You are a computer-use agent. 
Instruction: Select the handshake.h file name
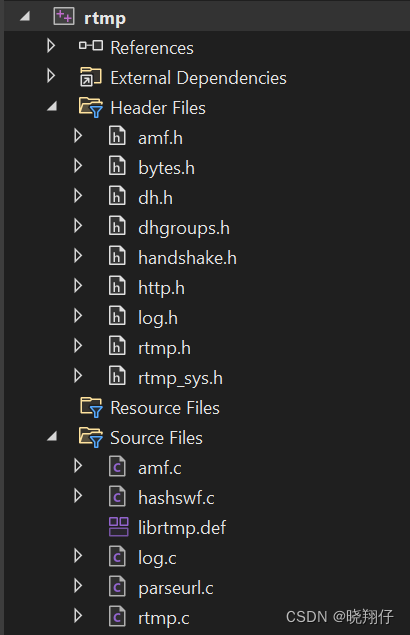pyautogui.click(x=188, y=258)
